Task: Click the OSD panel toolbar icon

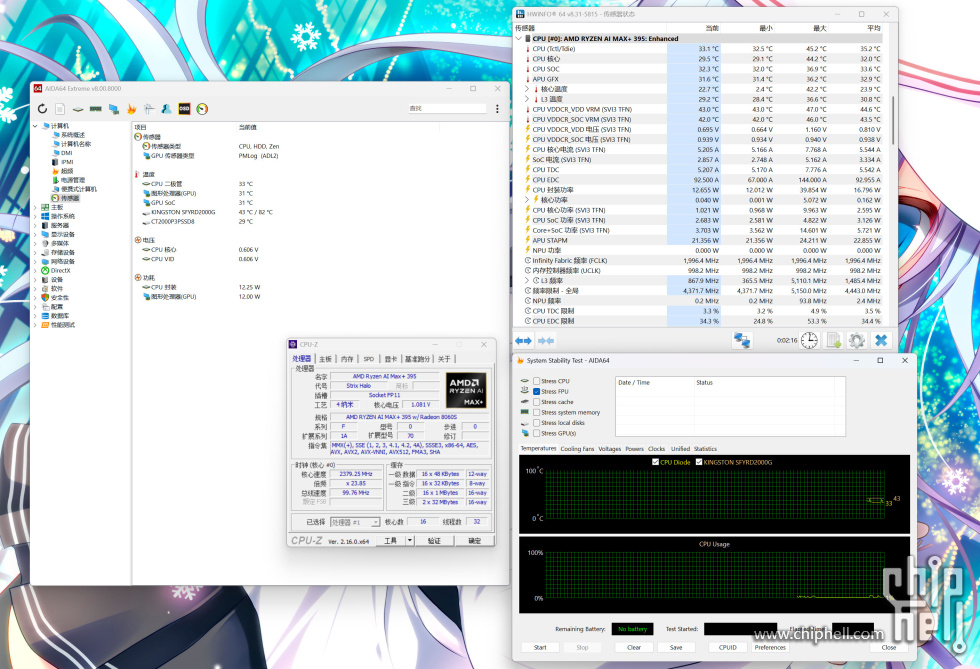Action: [184, 108]
